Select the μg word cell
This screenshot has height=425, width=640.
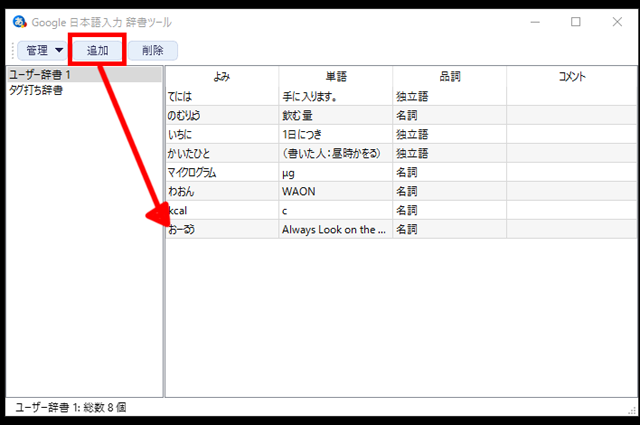(336, 172)
